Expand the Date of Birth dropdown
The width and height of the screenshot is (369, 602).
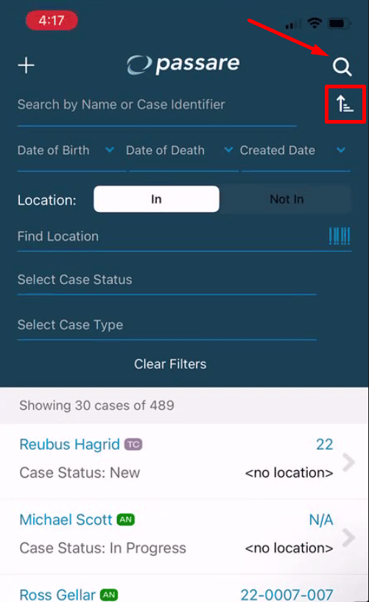pyautogui.click(x=66, y=150)
